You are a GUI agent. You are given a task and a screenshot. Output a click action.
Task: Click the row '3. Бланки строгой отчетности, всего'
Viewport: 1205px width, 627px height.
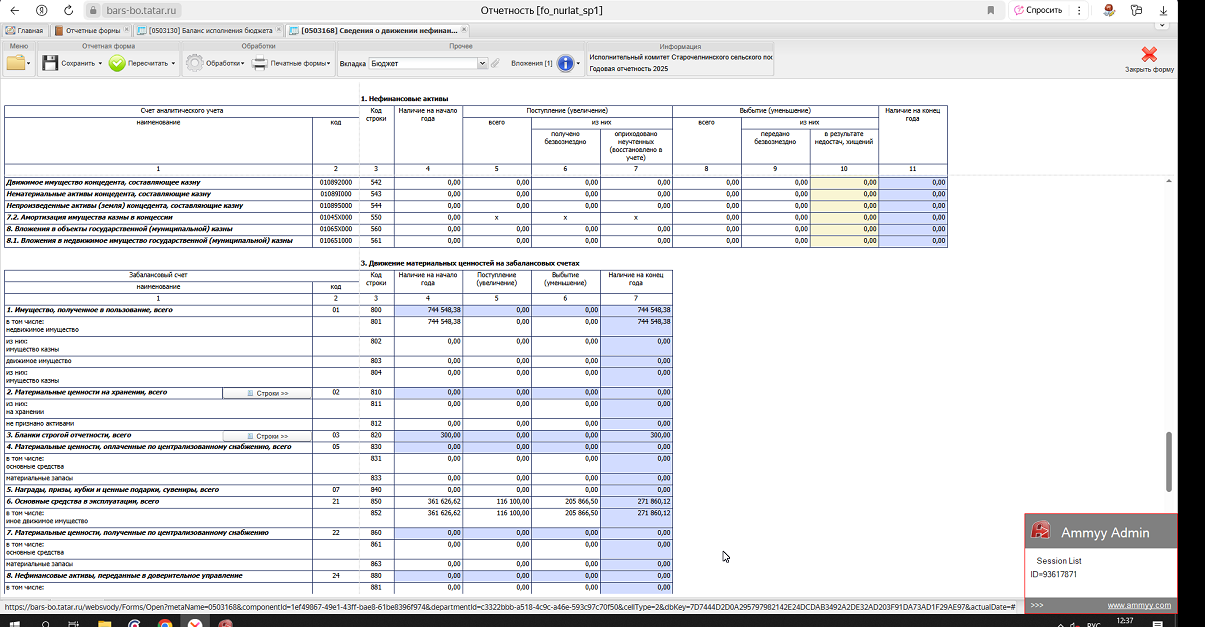[68, 436]
